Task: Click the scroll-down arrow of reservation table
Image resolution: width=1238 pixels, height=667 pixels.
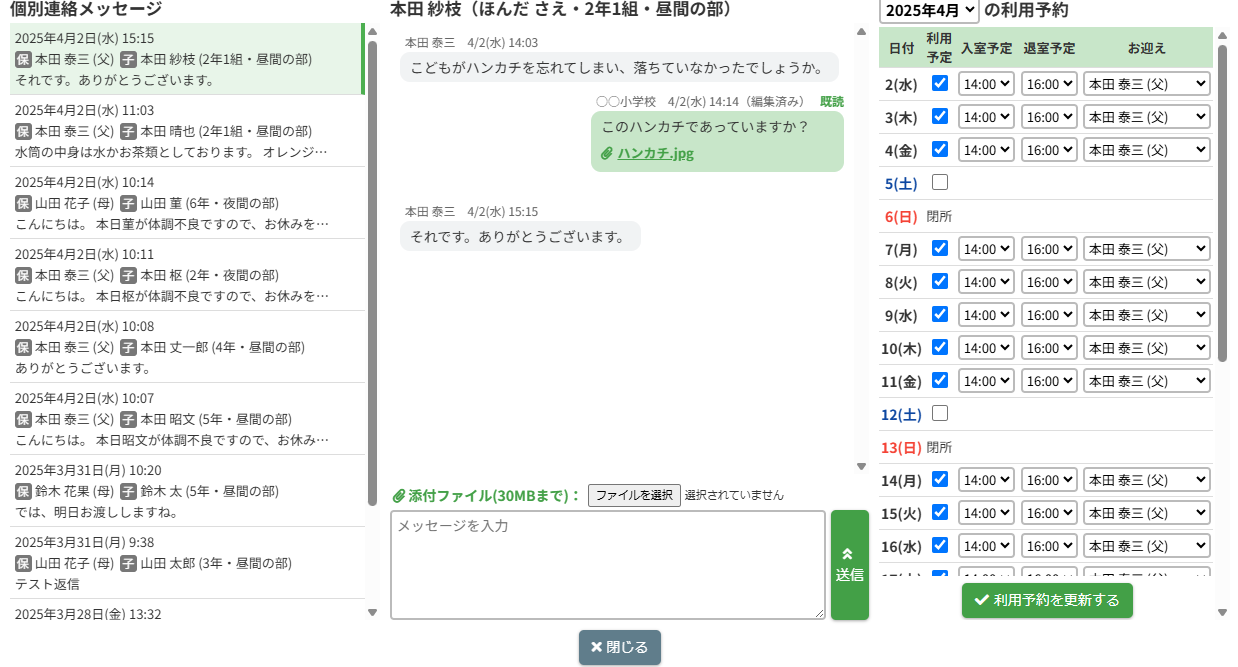Action: pos(1222,612)
